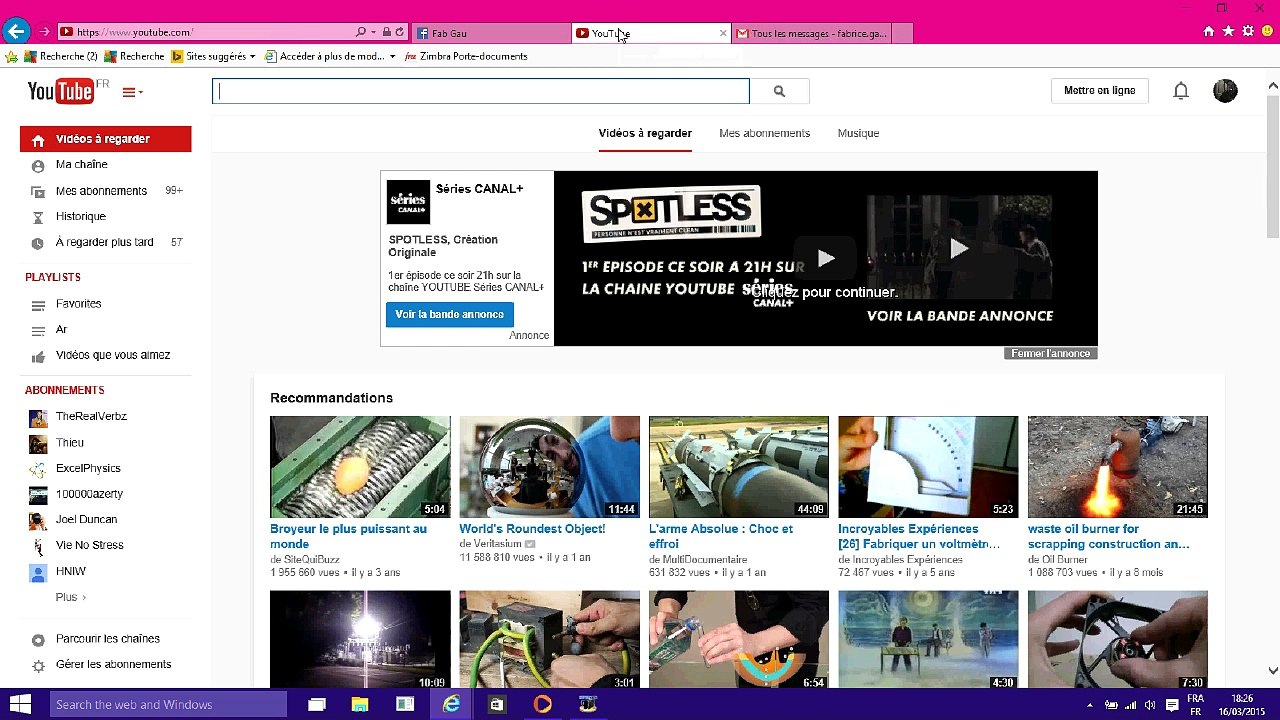Click the volume icon in system tray

coord(1149,705)
